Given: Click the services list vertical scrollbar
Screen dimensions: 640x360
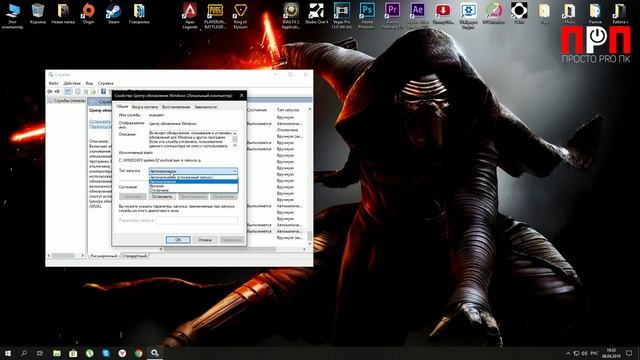Looking at the screenshot, I should 309,176.
